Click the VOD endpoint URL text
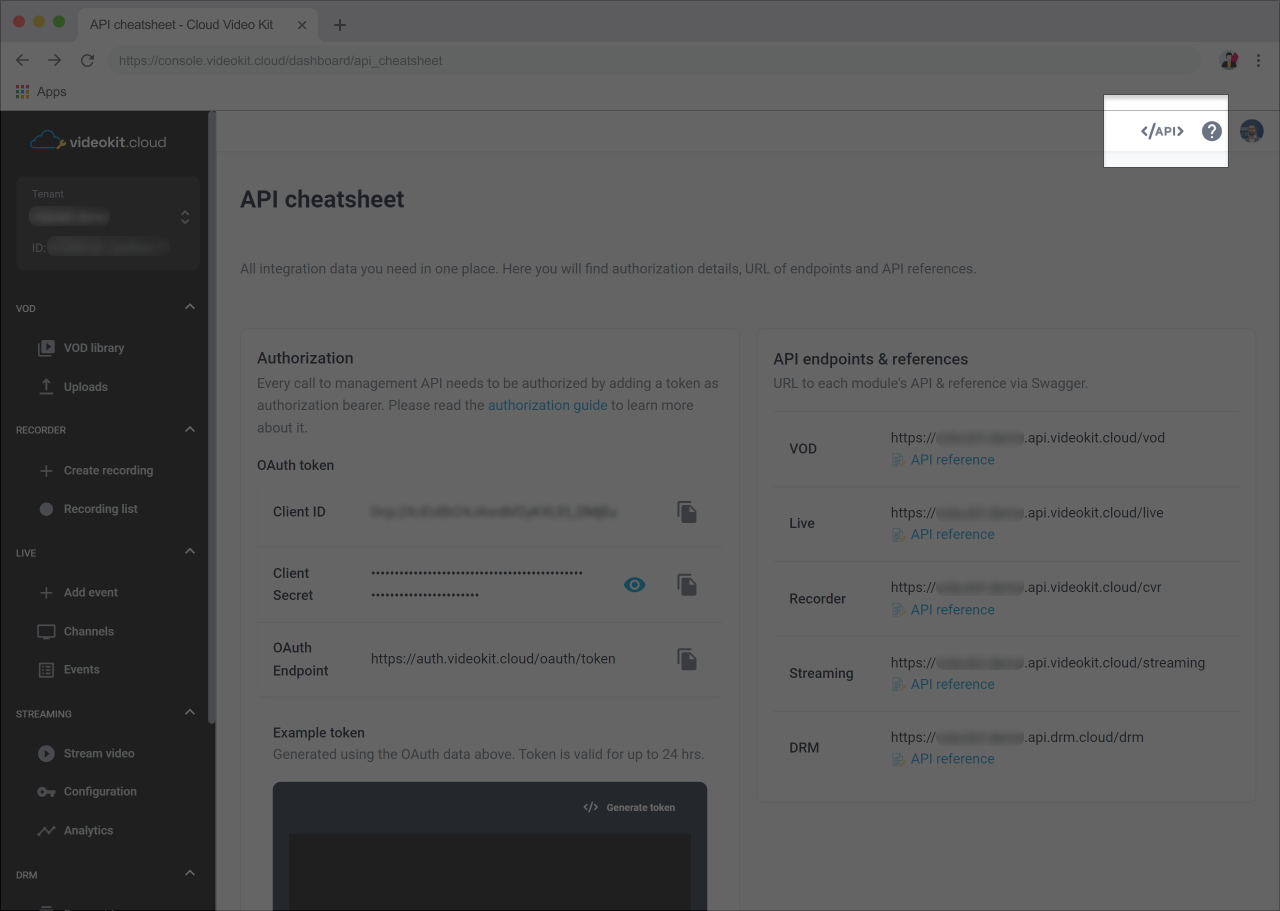 coord(1028,438)
